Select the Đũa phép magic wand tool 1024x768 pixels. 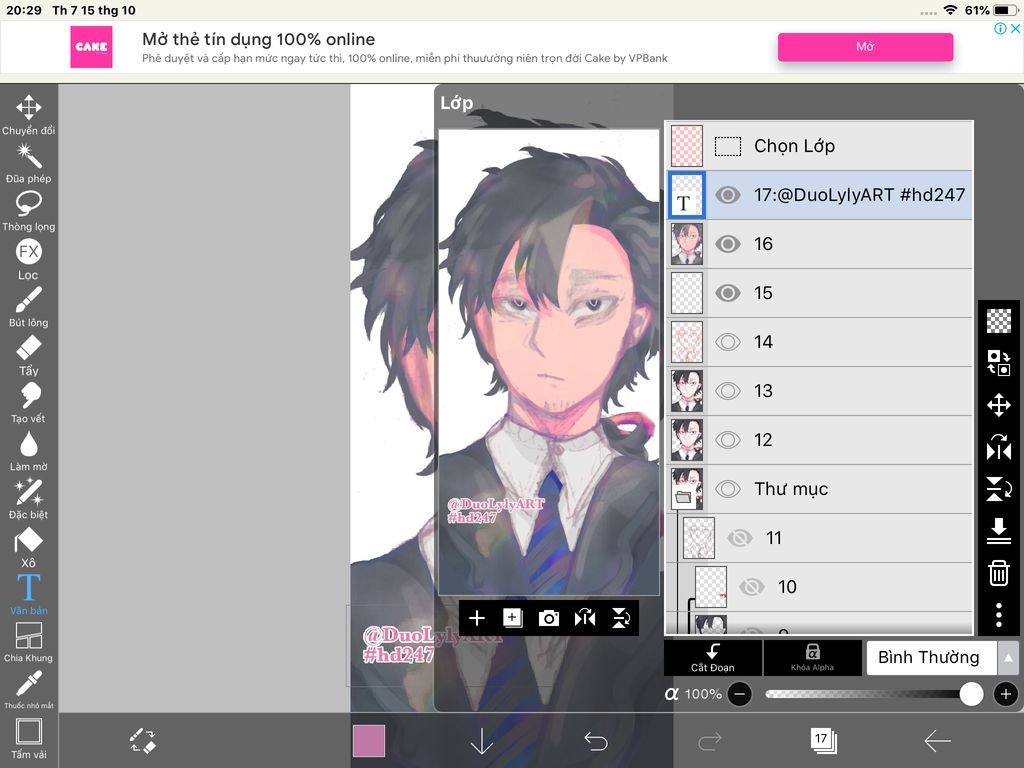pyautogui.click(x=29, y=163)
